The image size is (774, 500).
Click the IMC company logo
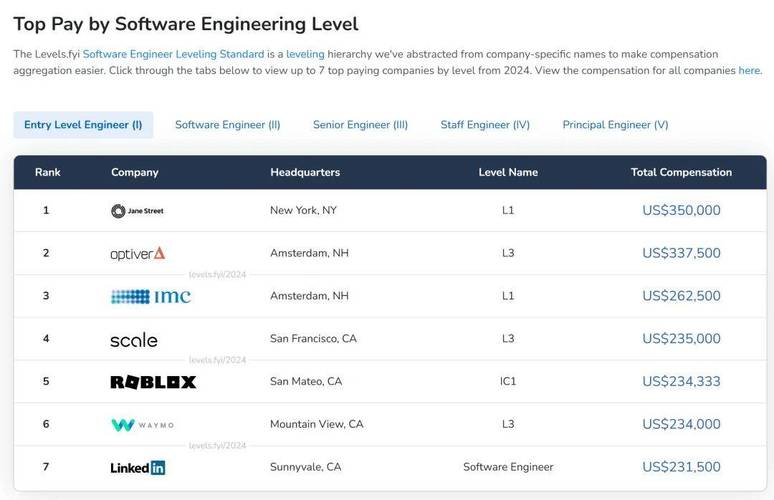point(151,296)
